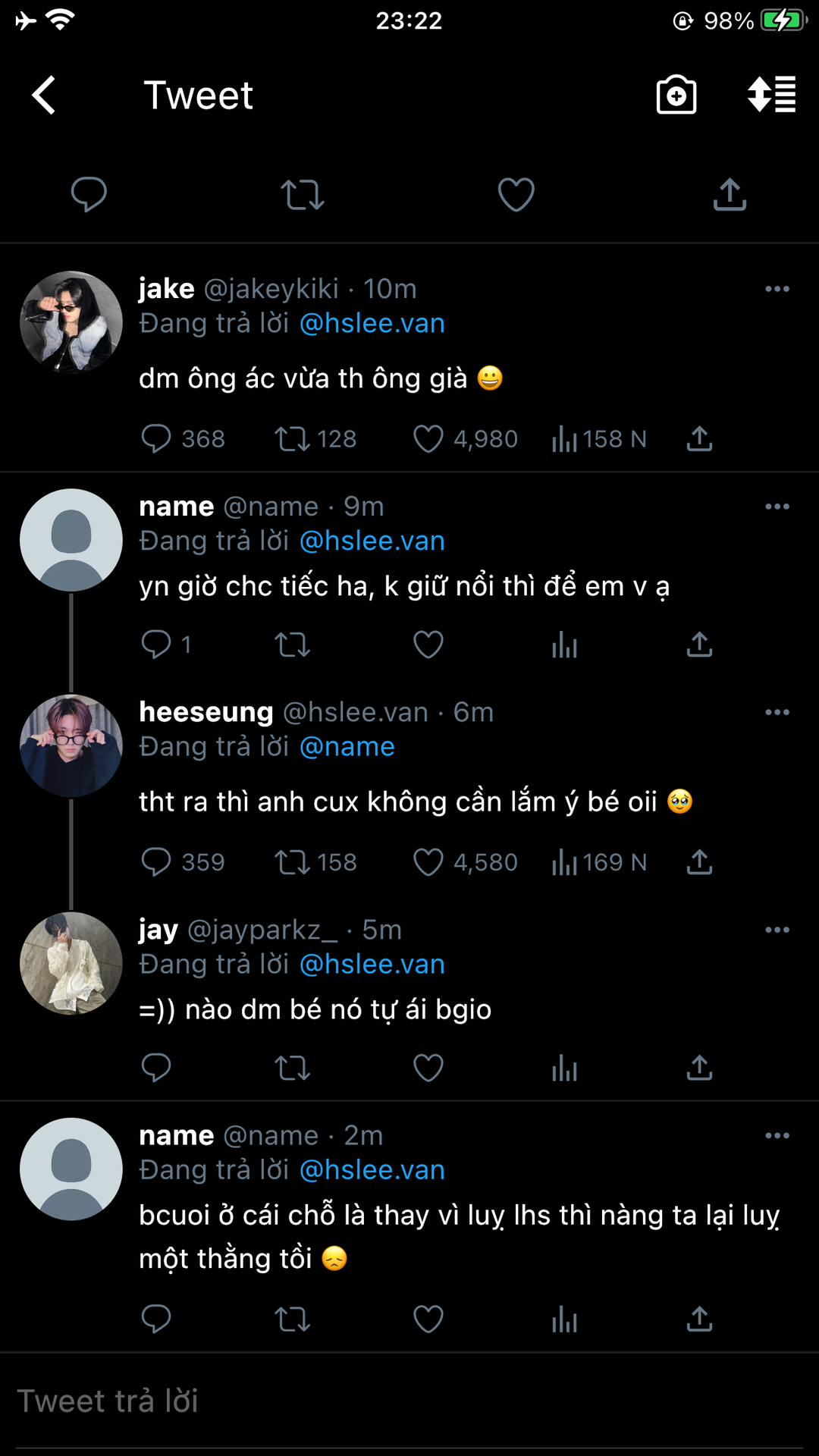Screen dimensions: 819x1456
Task: View analytics showing 169 N on heeseung's tweet
Action: coord(599,862)
